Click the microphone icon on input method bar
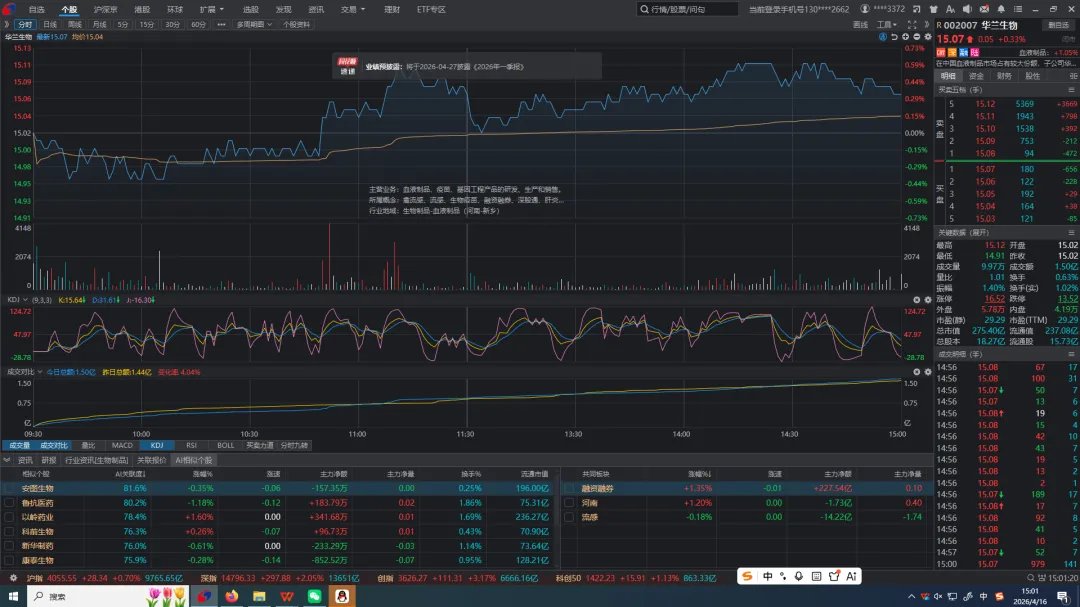 tap(799, 576)
